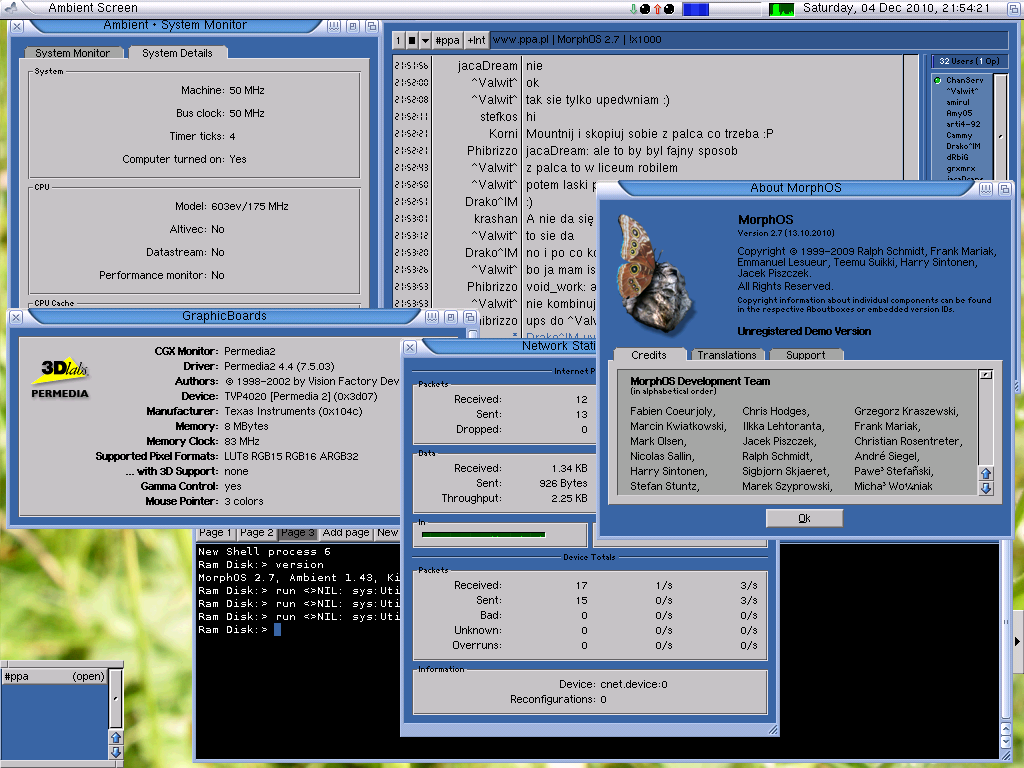Viewport: 1024px width, 768px height.
Task: Select ^Valwit^ in the IRC user list
Action: point(963,91)
